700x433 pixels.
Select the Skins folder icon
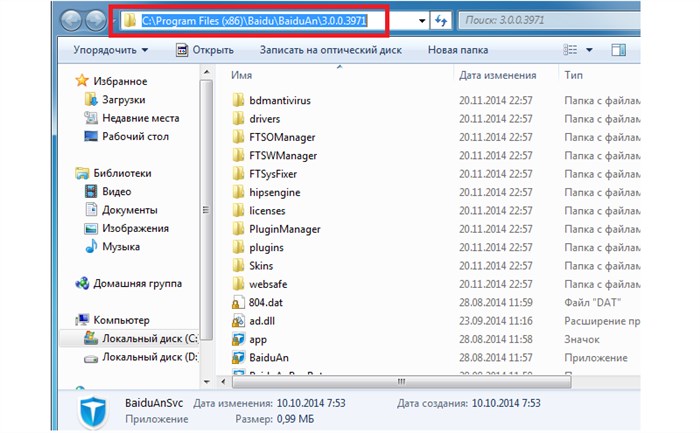click(x=238, y=265)
